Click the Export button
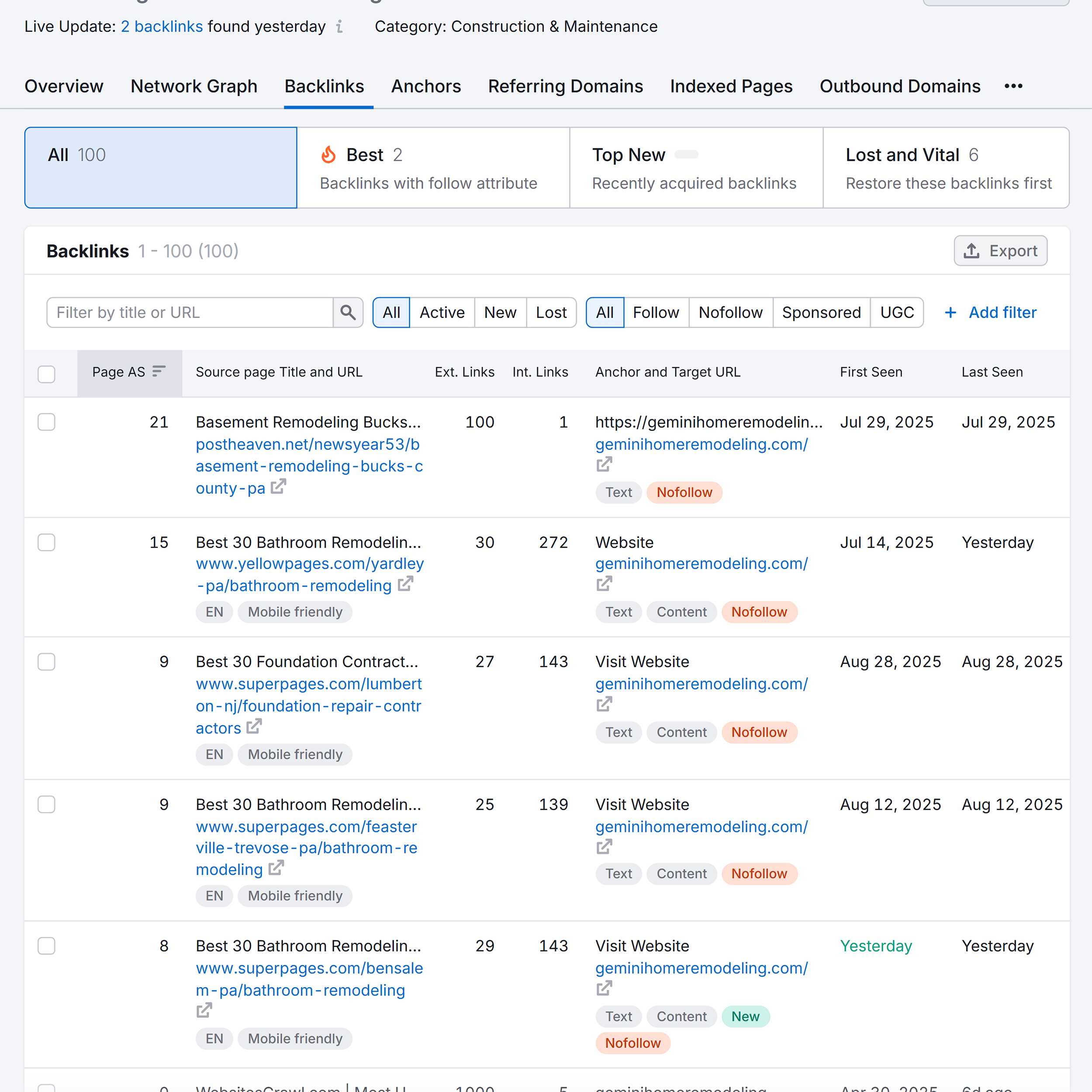Screen dimensions: 1092x1092 (1000, 251)
